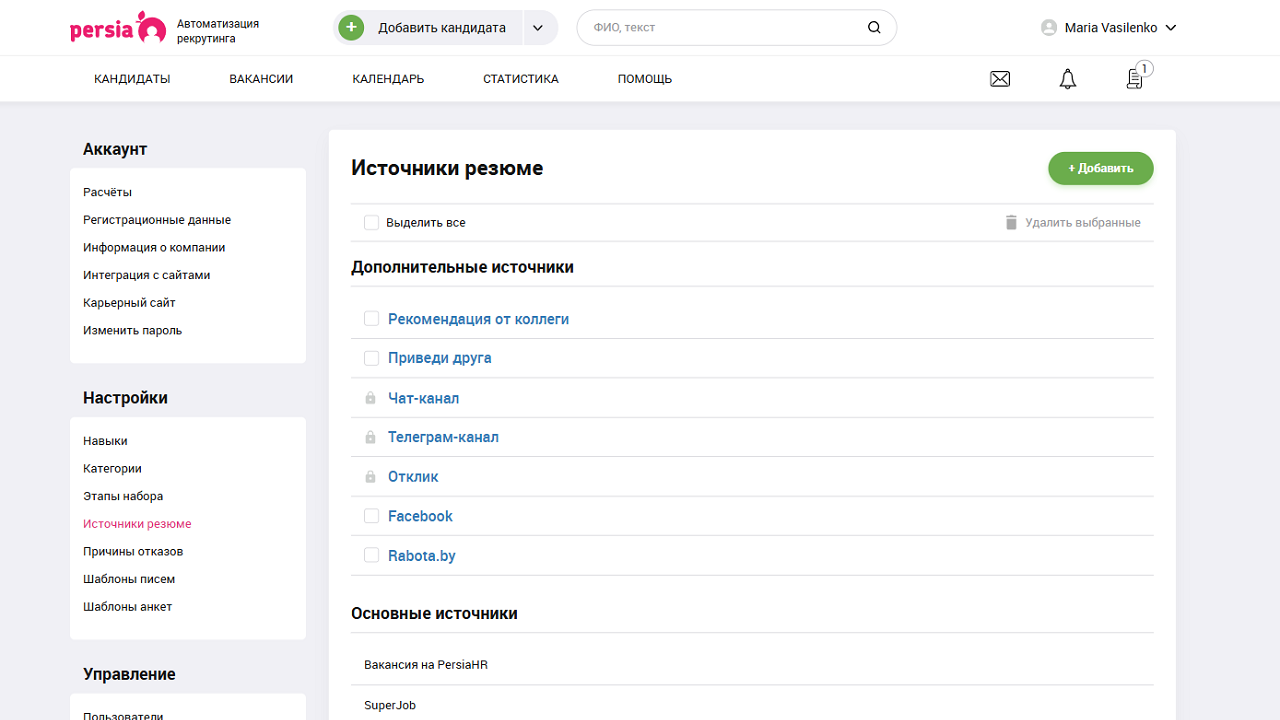This screenshot has width=1280, height=720.
Task: Click the green plus on Добавить кандидата
Action: coord(350,28)
